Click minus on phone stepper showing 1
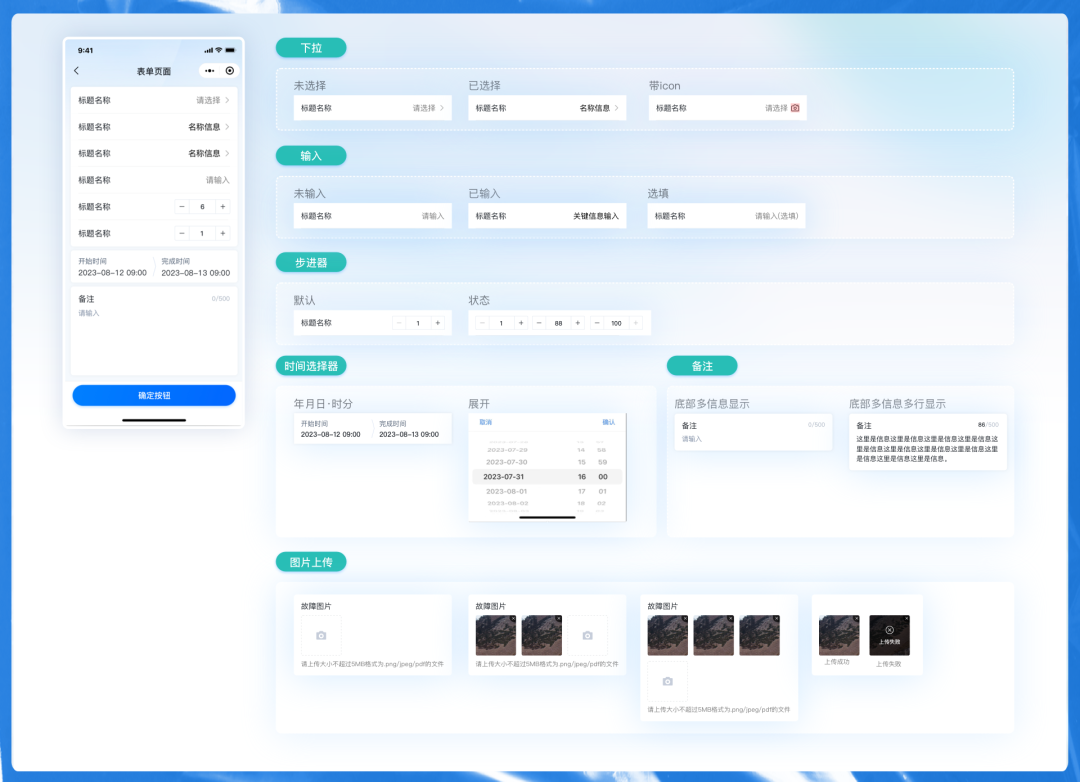1080x782 pixels. coord(182,234)
